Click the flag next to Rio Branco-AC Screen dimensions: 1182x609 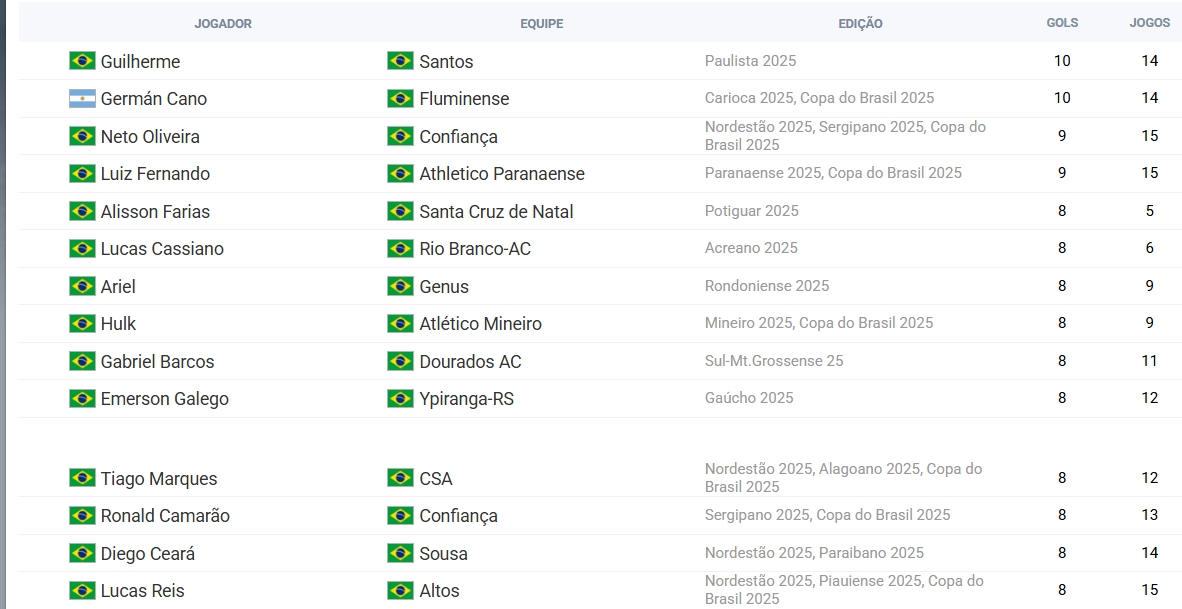(x=400, y=249)
